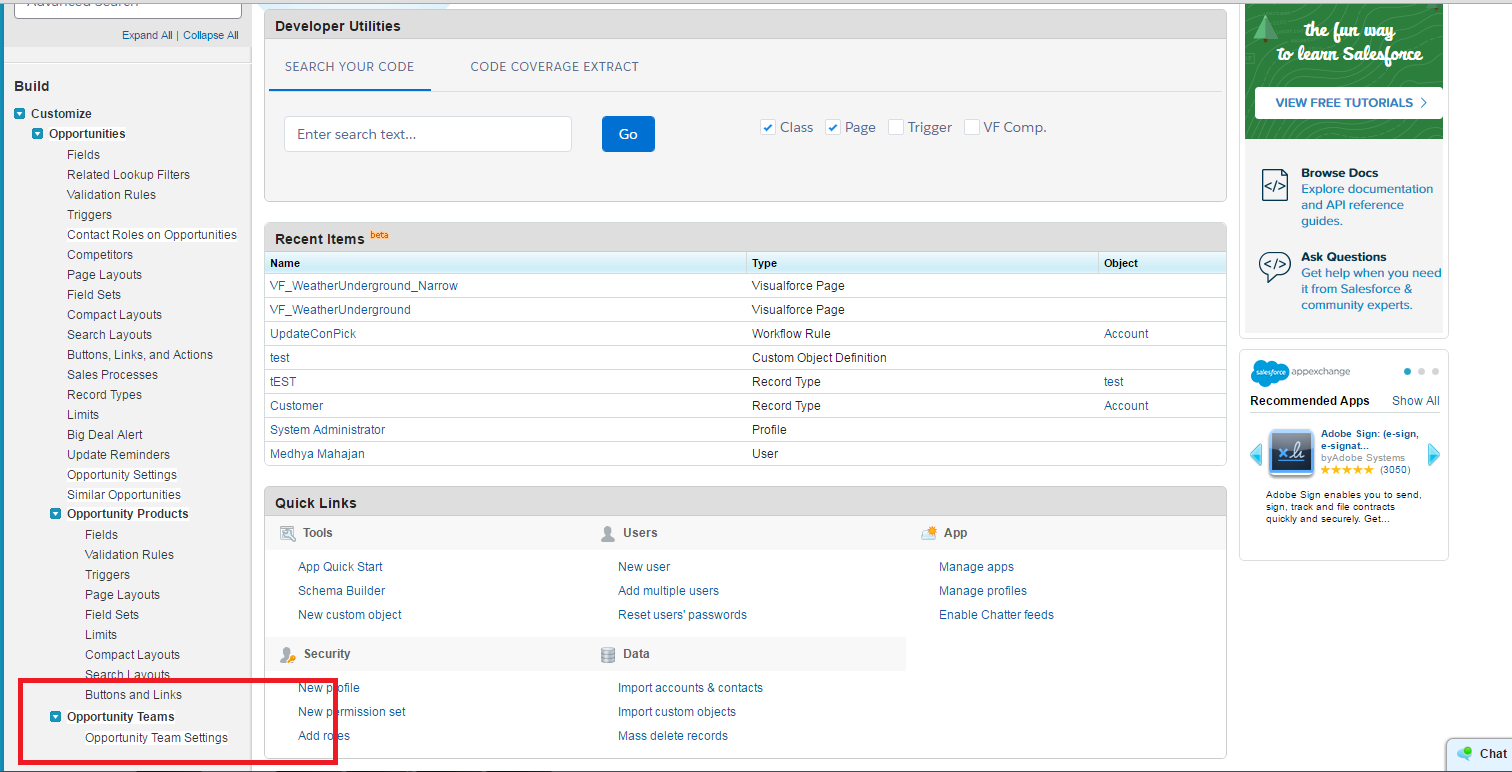This screenshot has width=1512, height=772.
Task: Select the Search Your Code tab
Action: click(349, 67)
